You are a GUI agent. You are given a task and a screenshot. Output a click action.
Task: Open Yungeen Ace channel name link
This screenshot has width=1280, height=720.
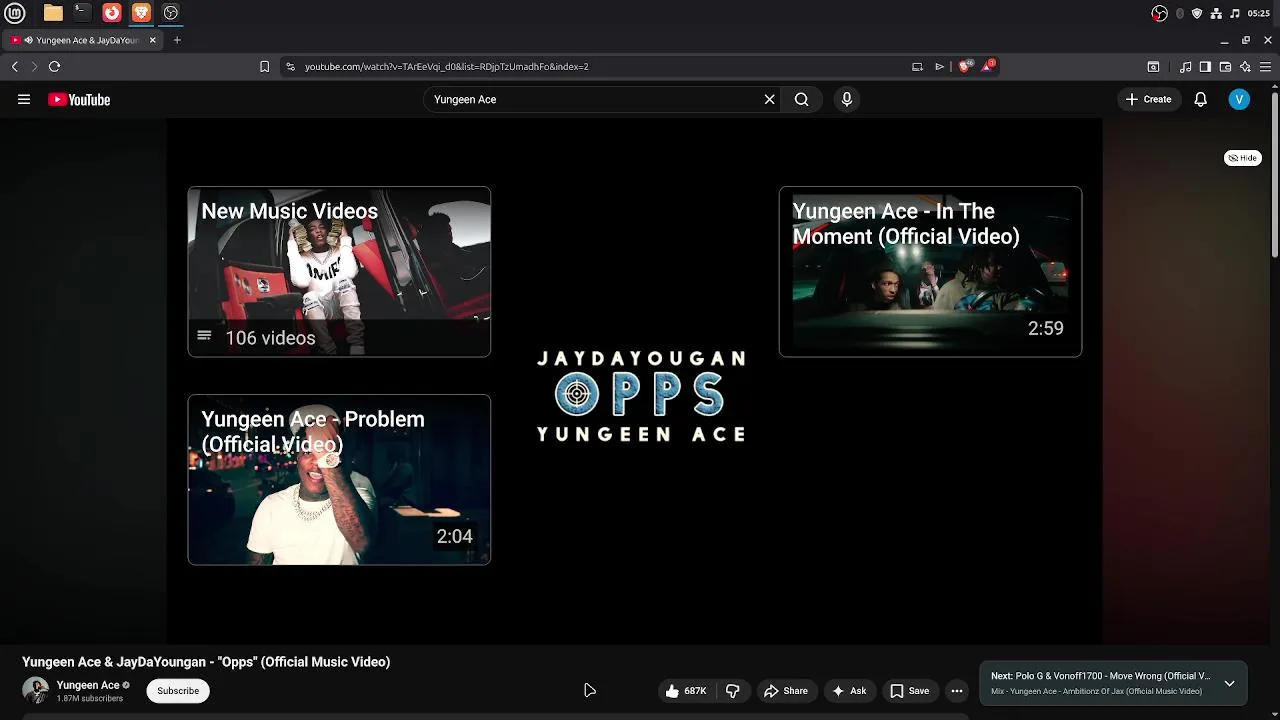[88, 685]
